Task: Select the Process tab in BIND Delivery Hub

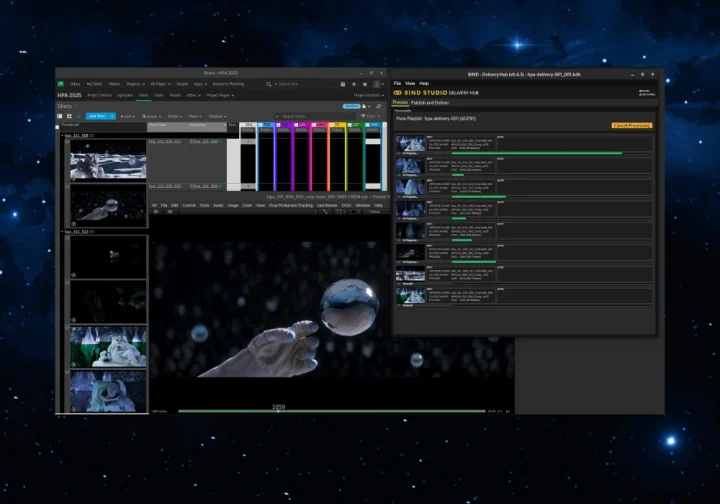Action: [x=400, y=102]
